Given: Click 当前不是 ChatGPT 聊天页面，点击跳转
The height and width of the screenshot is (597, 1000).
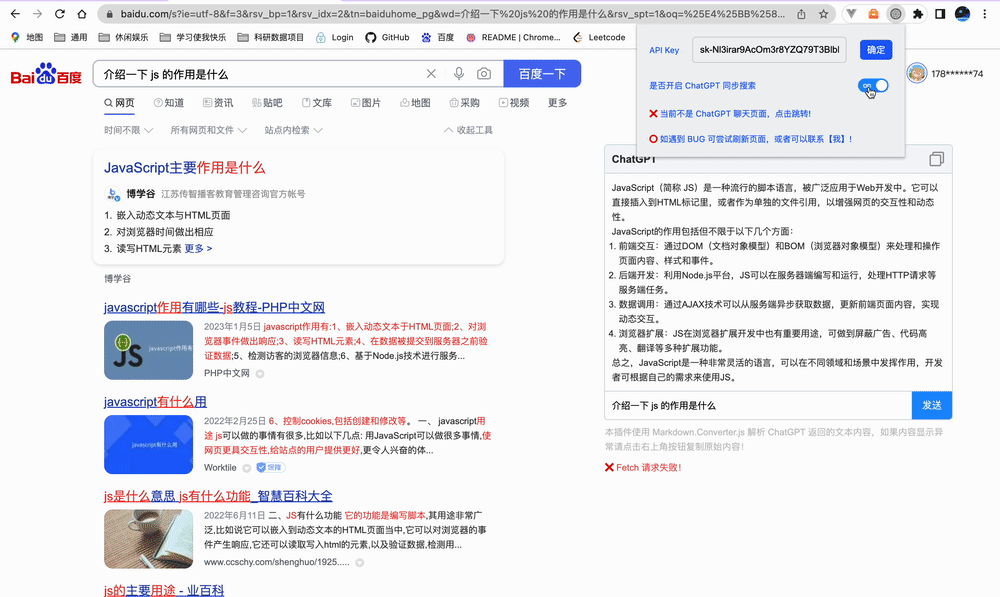Looking at the screenshot, I should pos(735,114).
